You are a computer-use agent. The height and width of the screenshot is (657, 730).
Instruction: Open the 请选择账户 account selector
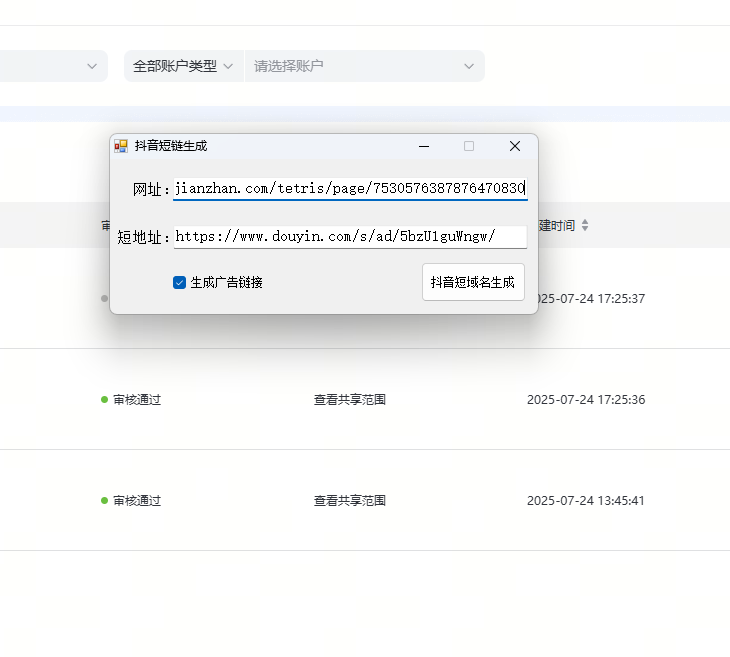pos(365,66)
